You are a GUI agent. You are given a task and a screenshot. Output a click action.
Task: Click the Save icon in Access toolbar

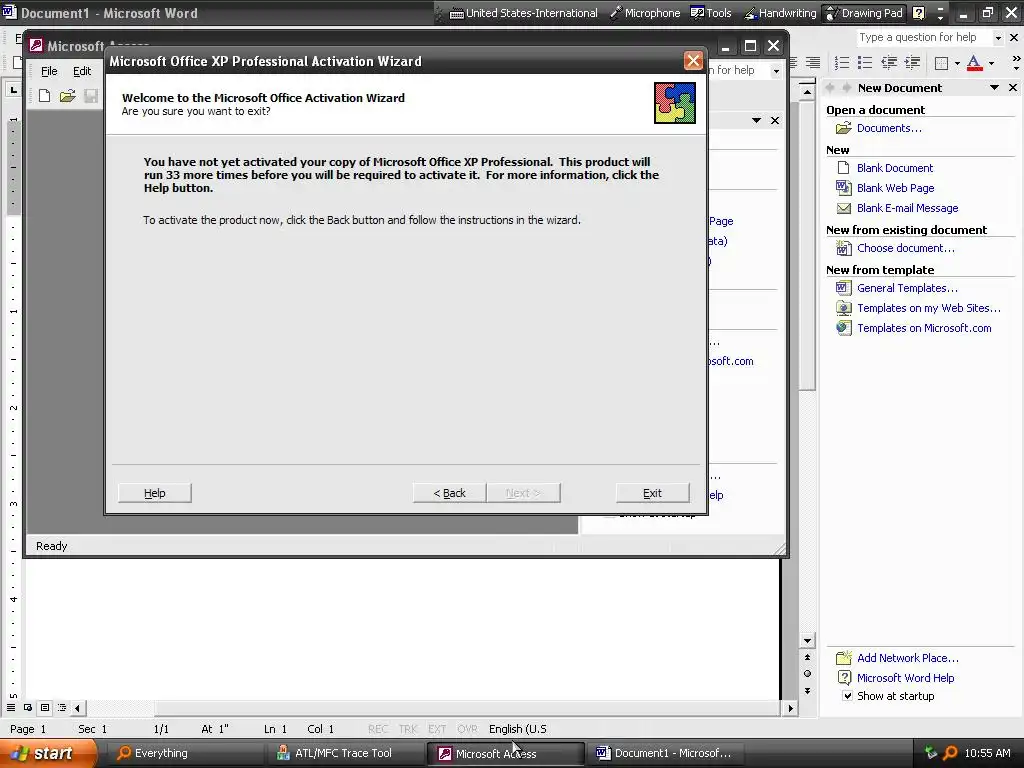coord(91,96)
